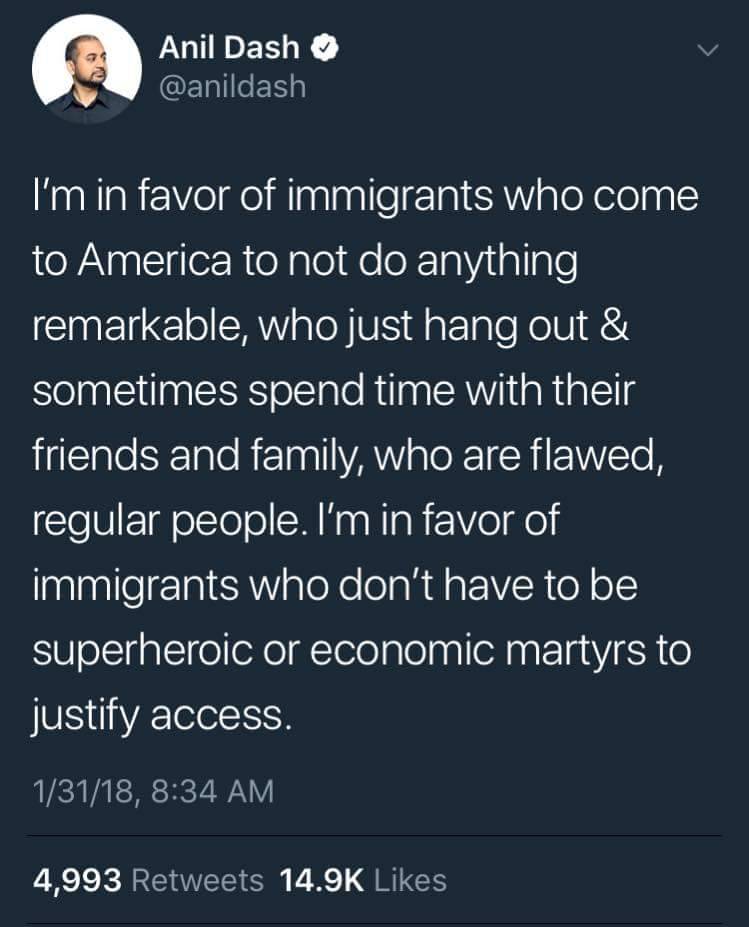Image resolution: width=749 pixels, height=927 pixels.
Task: Click the phrase "regular people"
Action: tap(164, 522)
